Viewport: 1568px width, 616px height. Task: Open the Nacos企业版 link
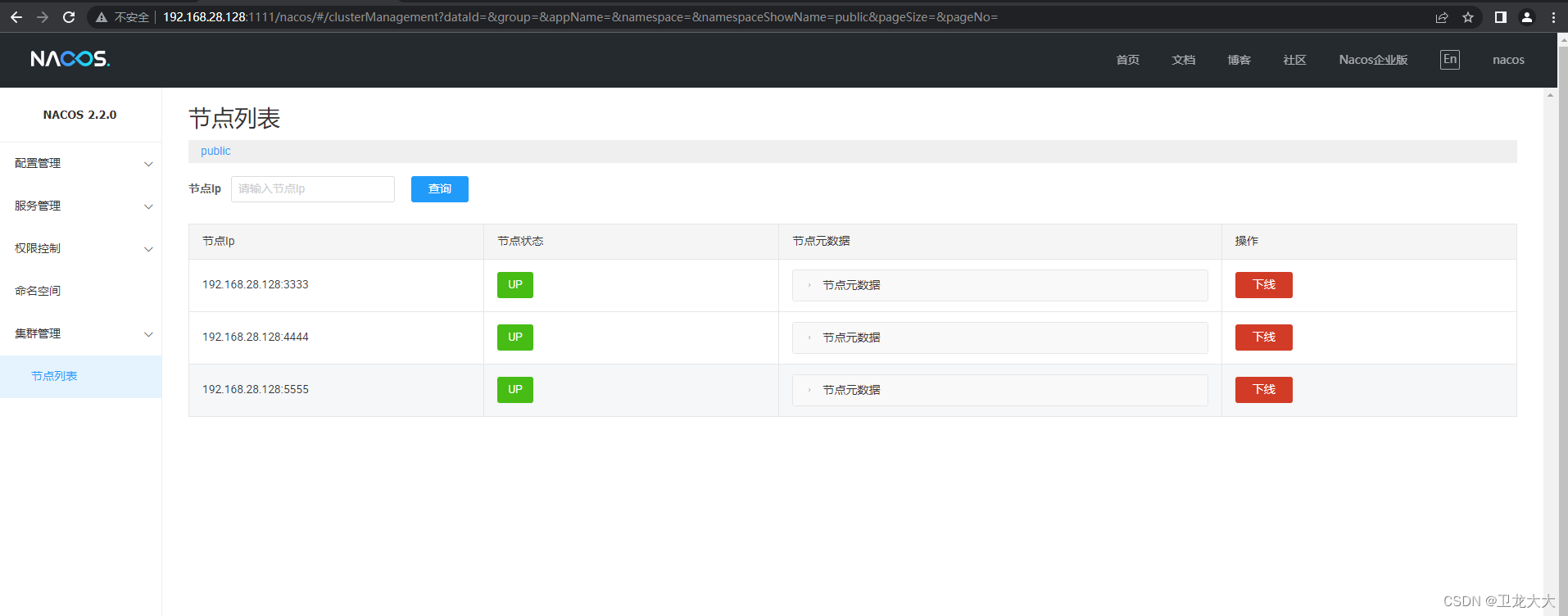click(1374, 60)
